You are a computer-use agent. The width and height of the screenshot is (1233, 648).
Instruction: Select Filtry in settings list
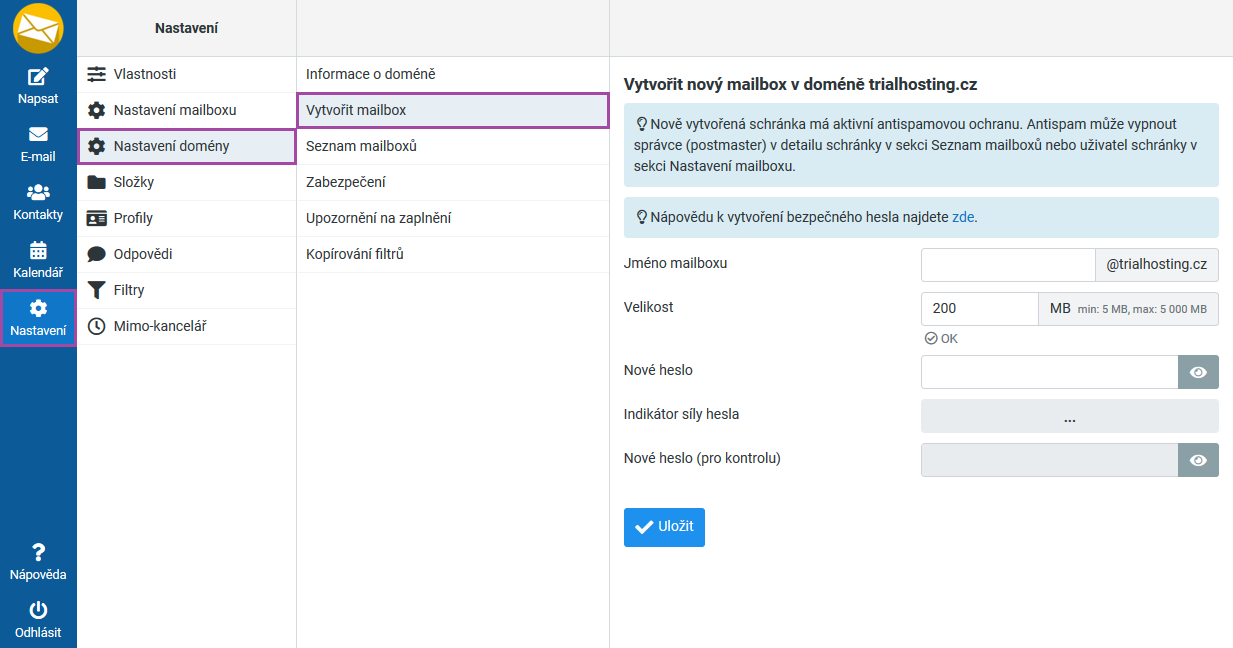[x=129, y=290]
